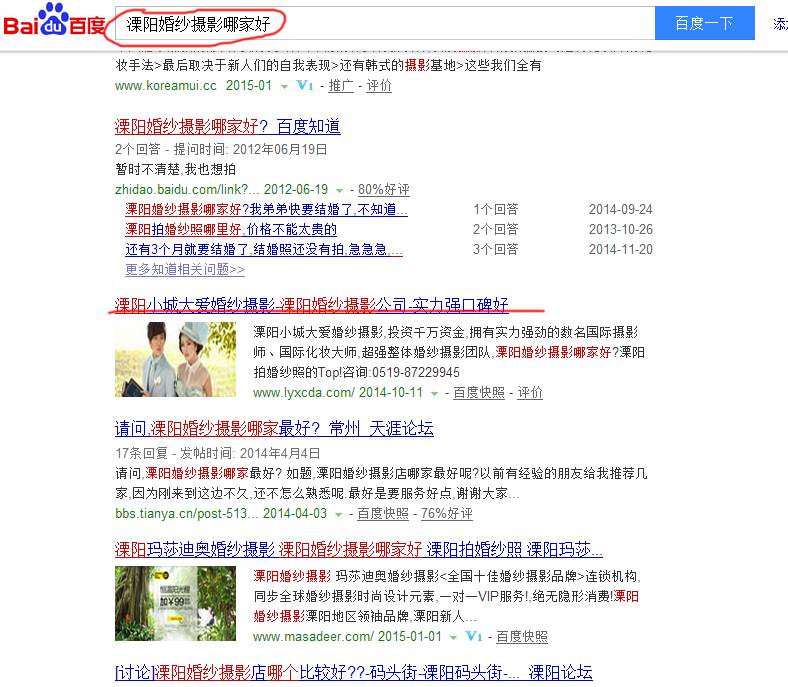
Task: Open [讨论]溧阳婚纱摄影店哪个比较好 溧阳论坛 result
Action: [354, 672]
